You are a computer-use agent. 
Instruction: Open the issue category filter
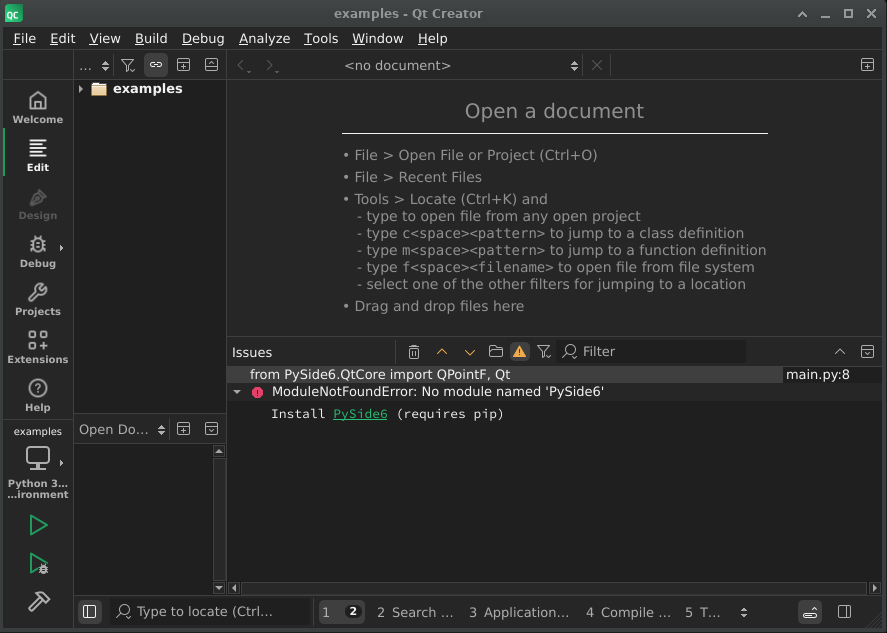(544, 352)
